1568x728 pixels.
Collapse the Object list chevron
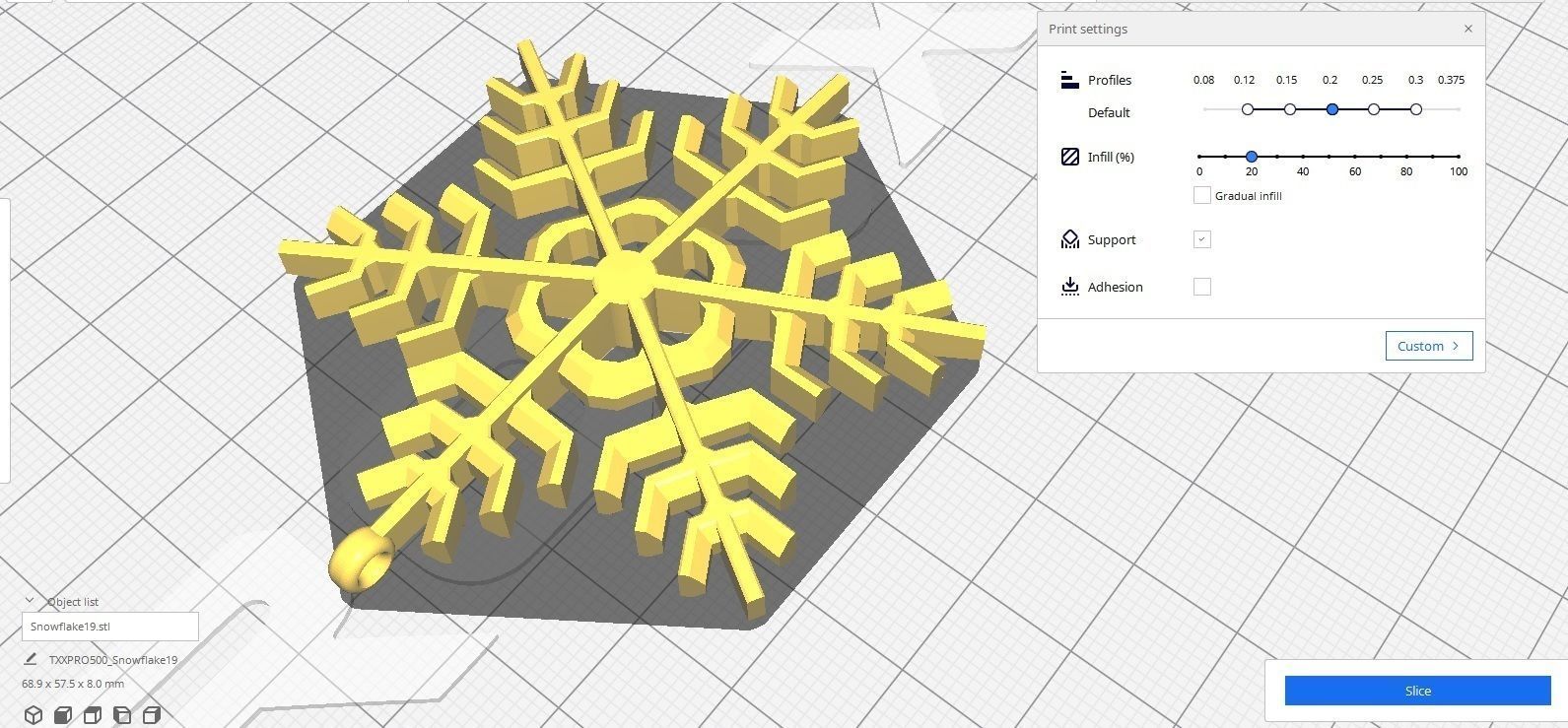click(30, 601)
